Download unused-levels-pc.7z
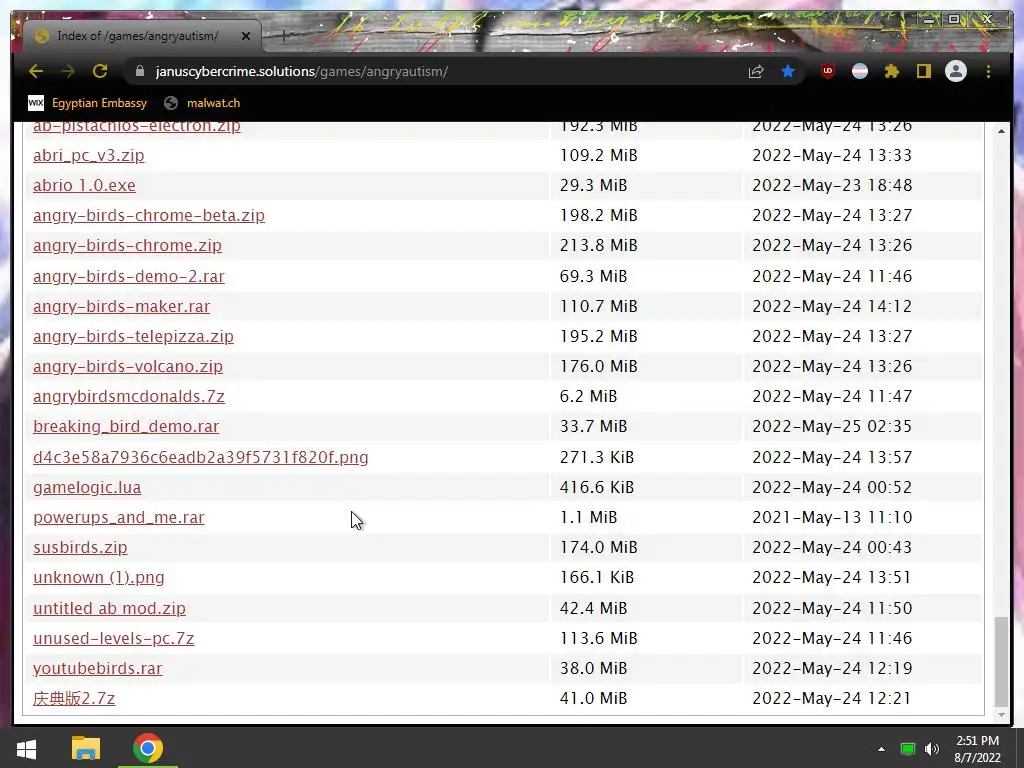The width and height of the screenshot is (1024, 768). 114,638
